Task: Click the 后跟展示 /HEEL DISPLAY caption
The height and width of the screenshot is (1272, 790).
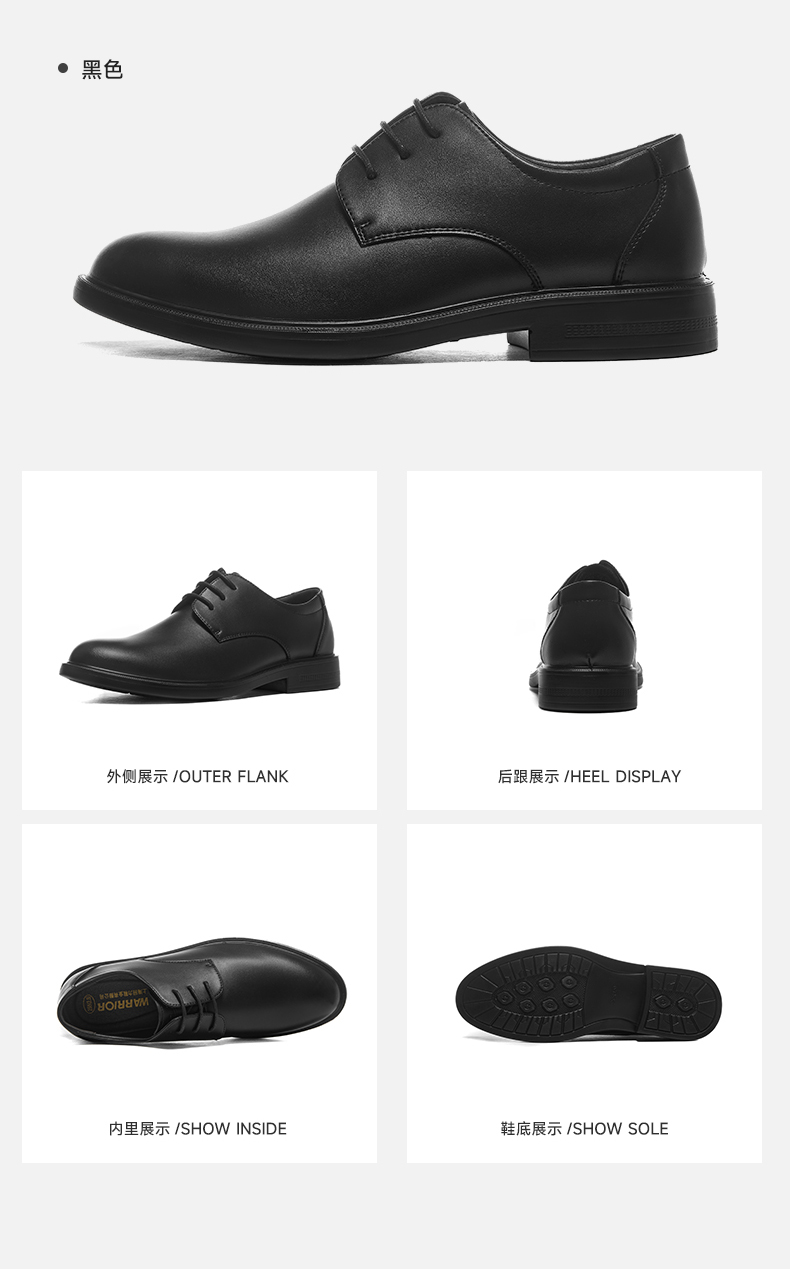Action: [589, 776]
